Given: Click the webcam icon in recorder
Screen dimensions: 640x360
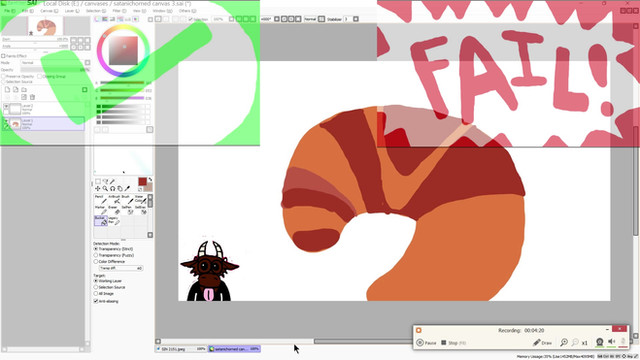Looking at the screenshot, I should click(599, 342).
